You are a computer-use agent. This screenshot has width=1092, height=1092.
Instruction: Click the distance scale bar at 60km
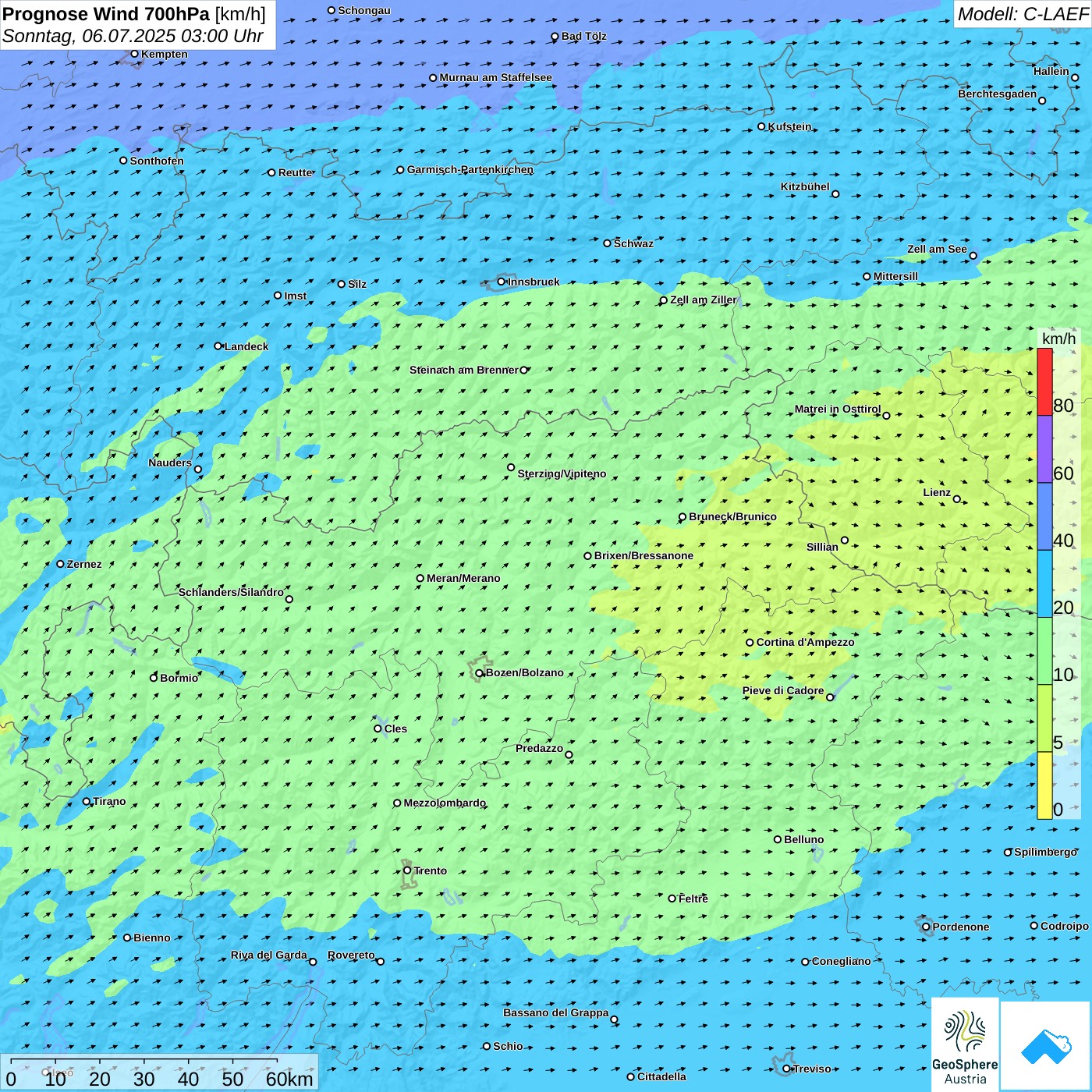(277, 1062)
